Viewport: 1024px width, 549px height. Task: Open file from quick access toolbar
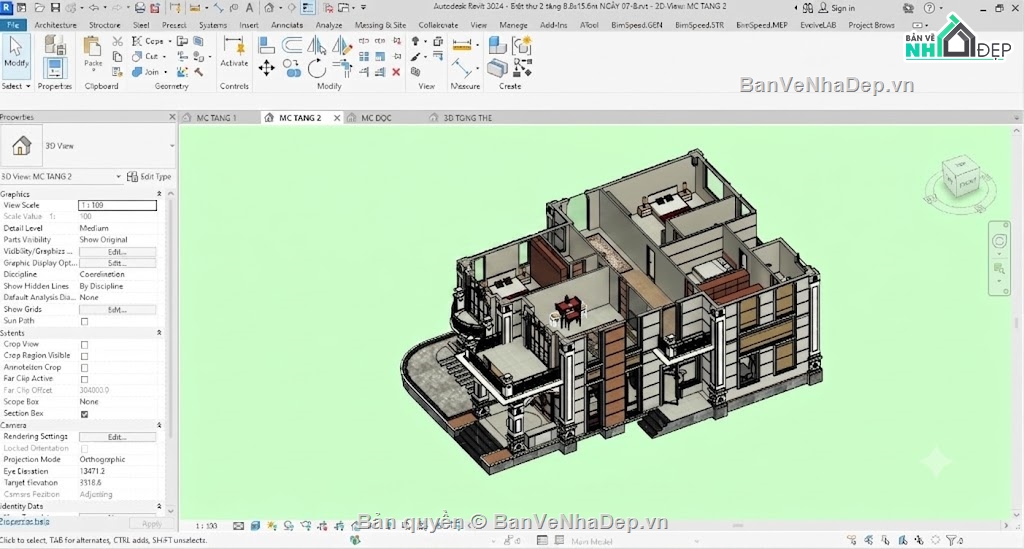click(x=40, y=8)
